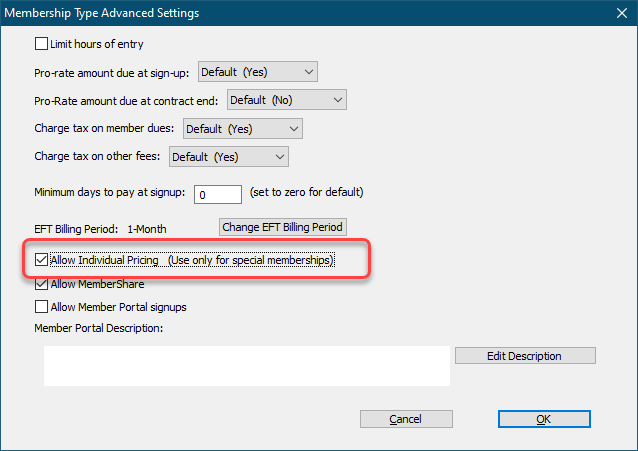The height and width of the screenshot is (451, 638).
Task: Disable the Allow MemberShare checkbox
Action: tap(42, 284)
